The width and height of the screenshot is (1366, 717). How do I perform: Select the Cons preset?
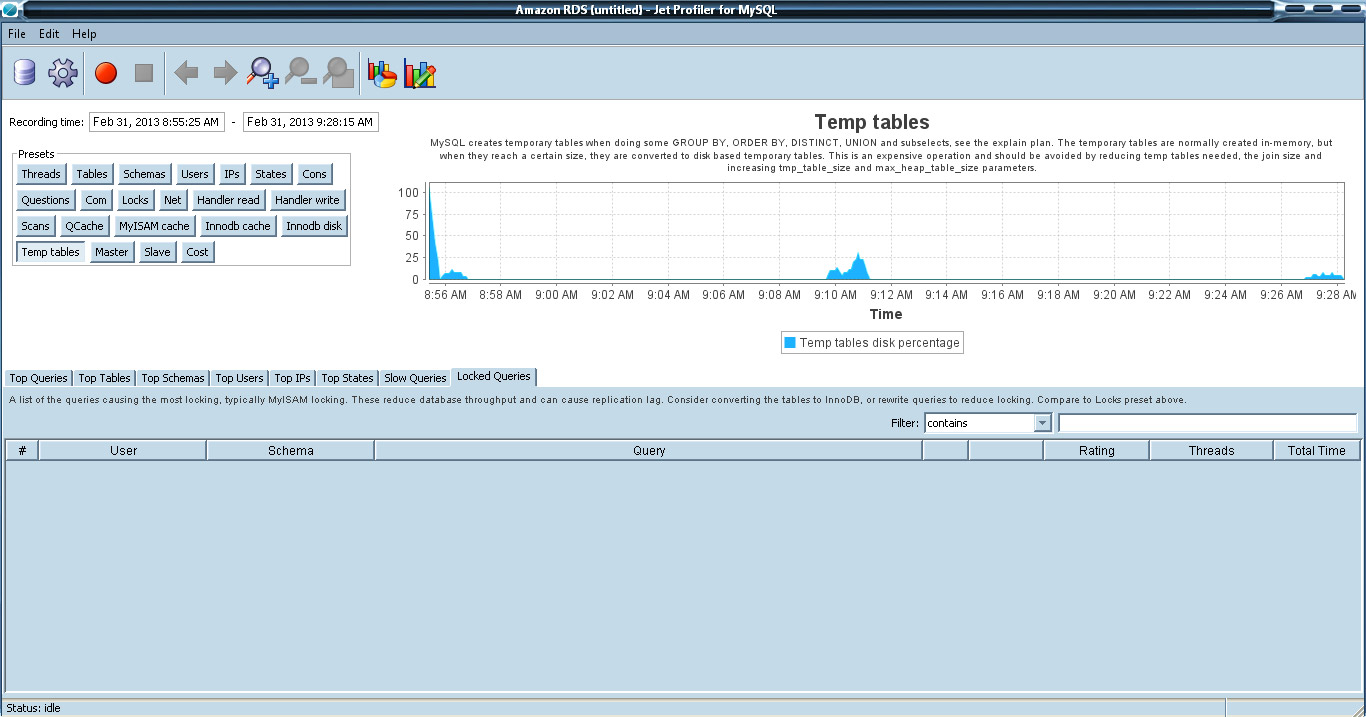pos(314,174)
